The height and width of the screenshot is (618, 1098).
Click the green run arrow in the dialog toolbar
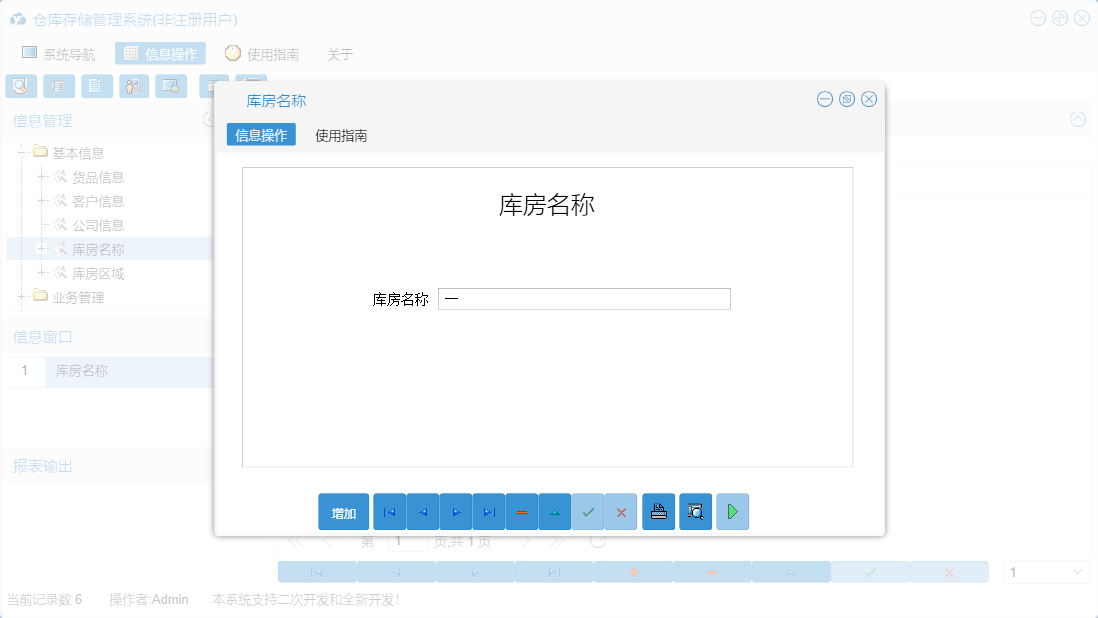point(732,511)
